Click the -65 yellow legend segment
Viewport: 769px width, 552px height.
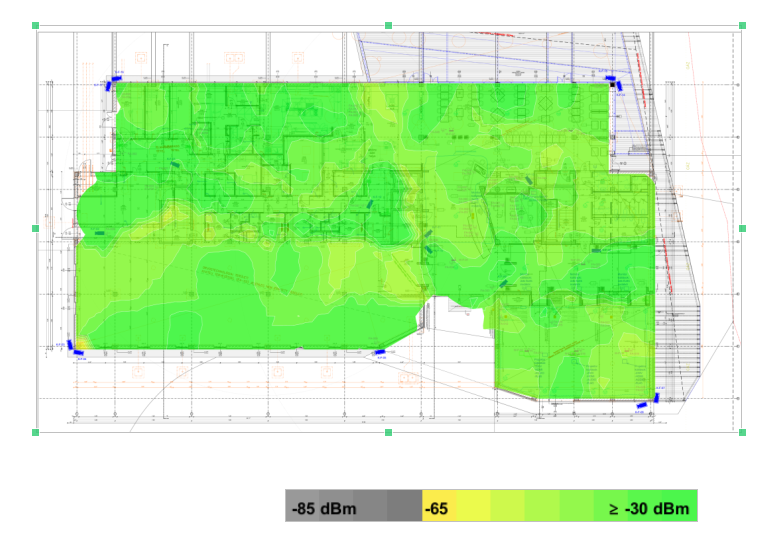click(438, 506)
